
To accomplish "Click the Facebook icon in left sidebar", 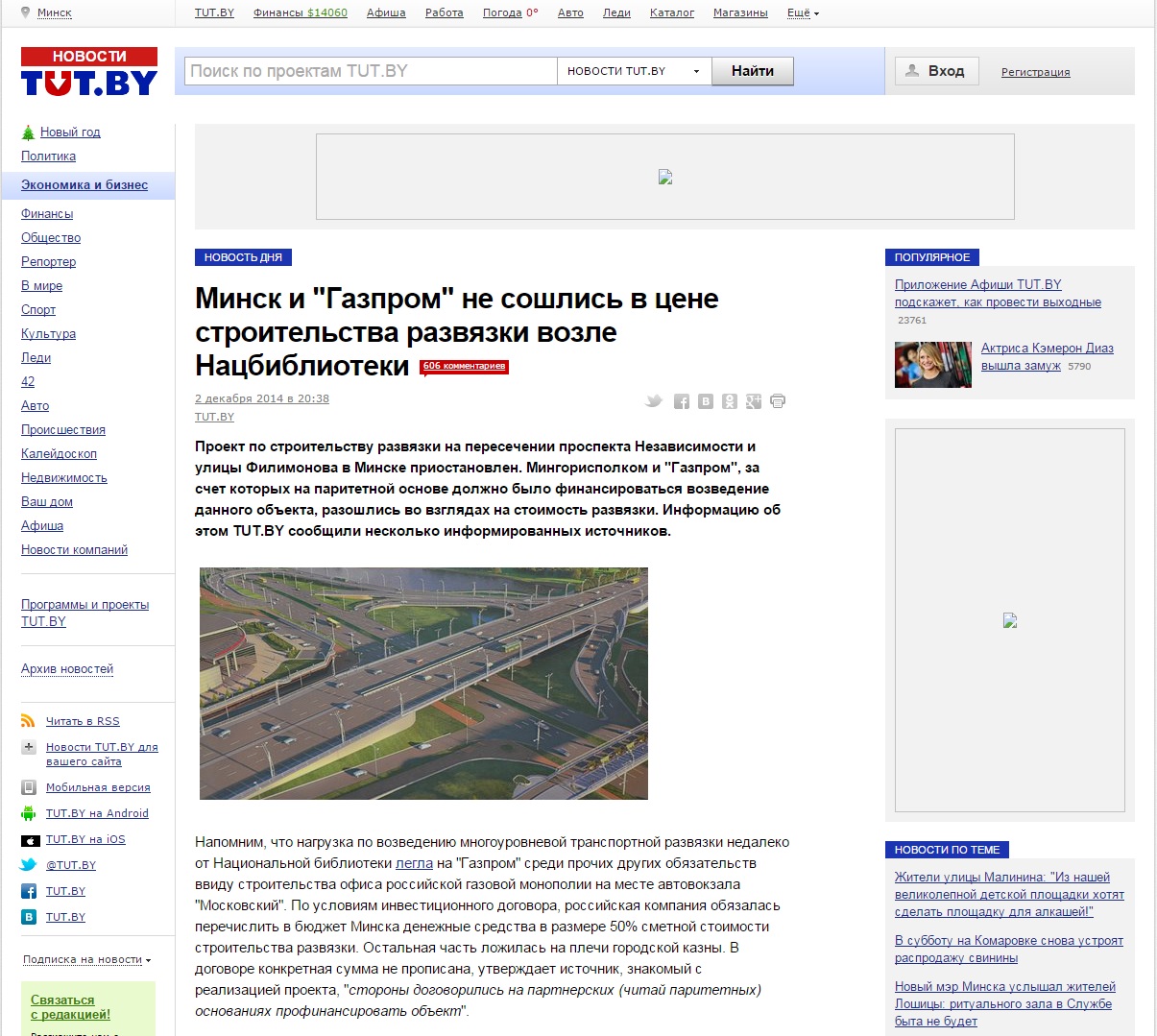I will 29,891.
